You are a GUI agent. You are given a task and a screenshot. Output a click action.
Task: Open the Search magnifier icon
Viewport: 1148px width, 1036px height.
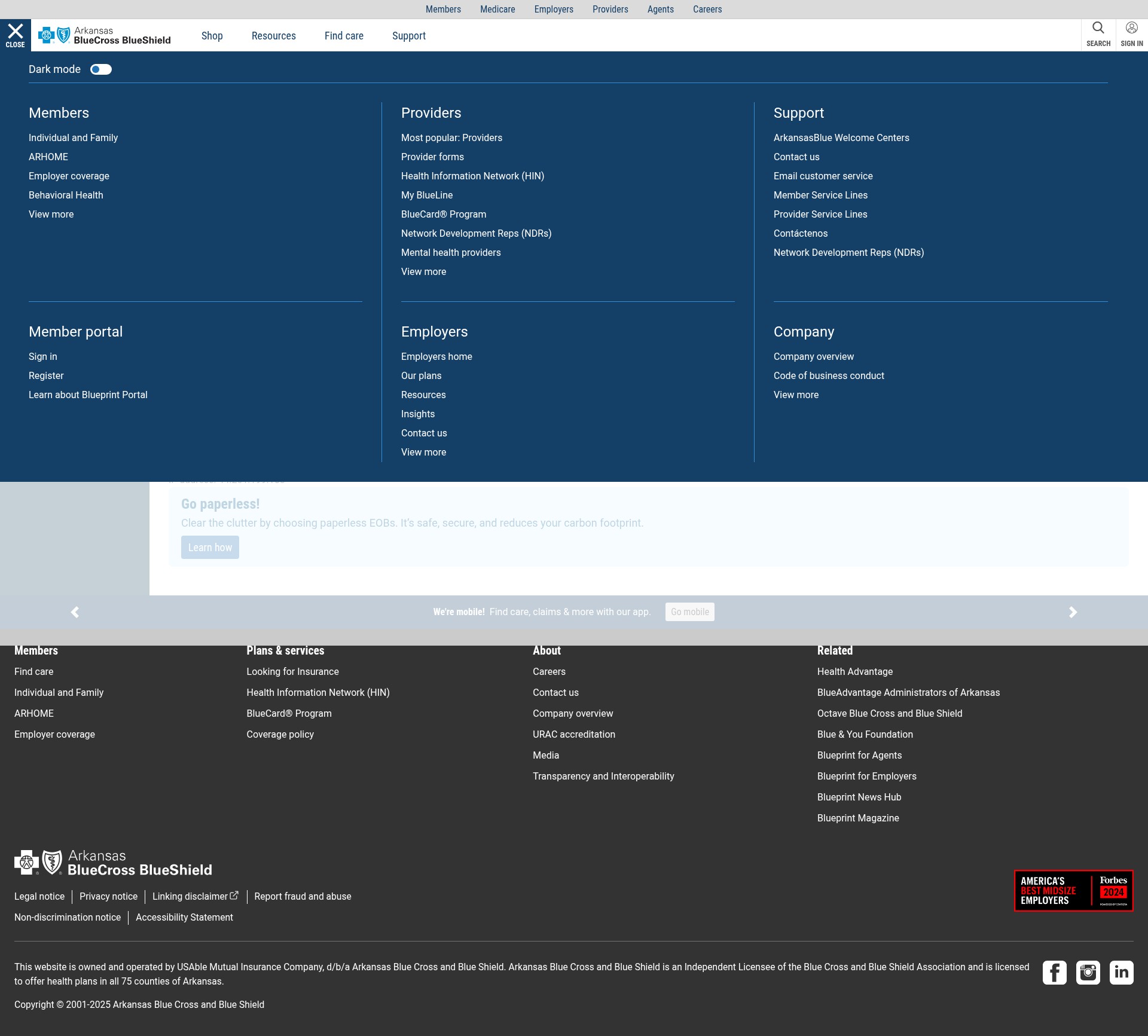(1098, 35)
